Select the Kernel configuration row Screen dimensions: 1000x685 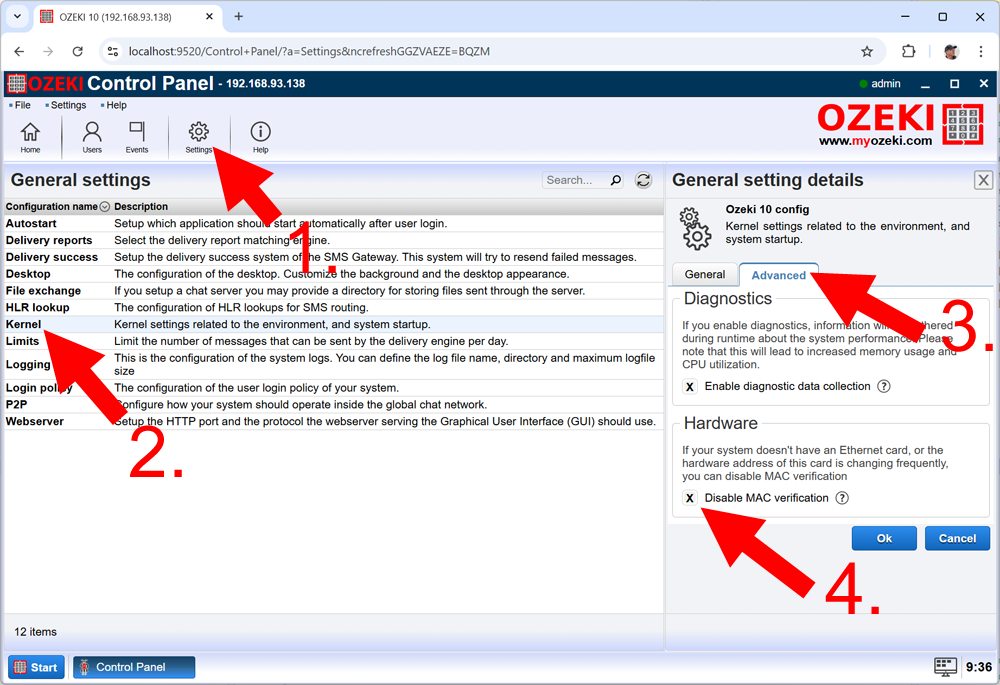[x=334, y=325]
